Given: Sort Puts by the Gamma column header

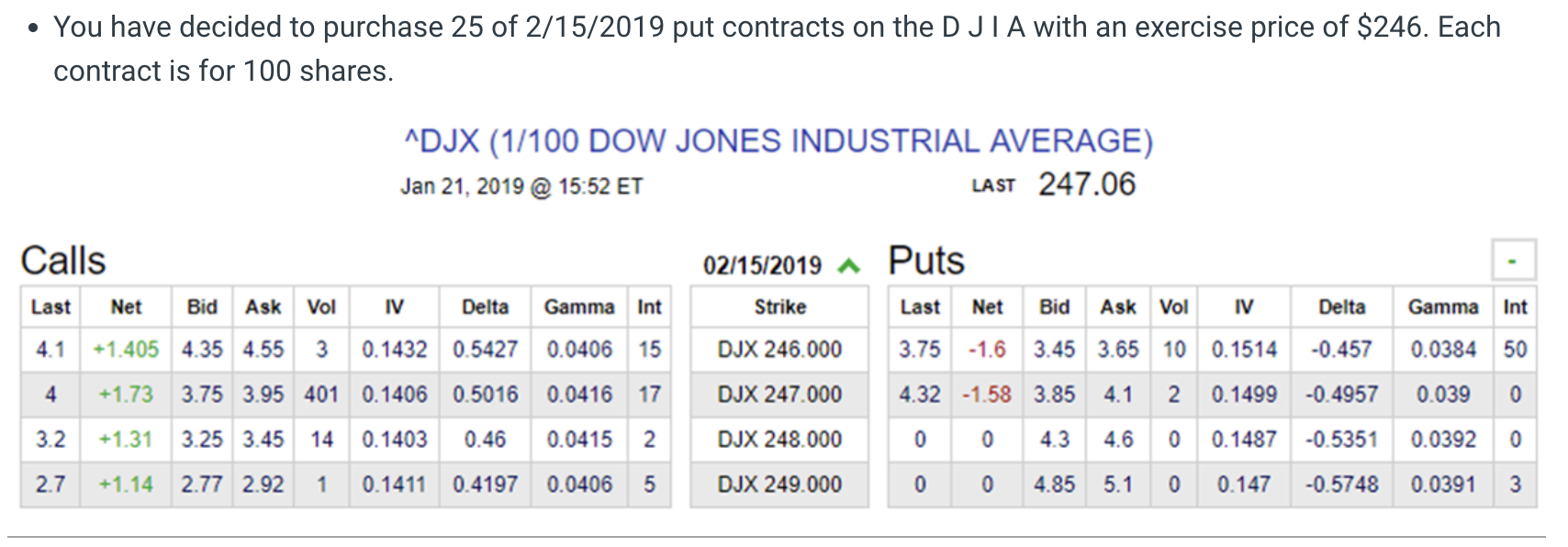Looking at the screenshot, I should 1442,307.
